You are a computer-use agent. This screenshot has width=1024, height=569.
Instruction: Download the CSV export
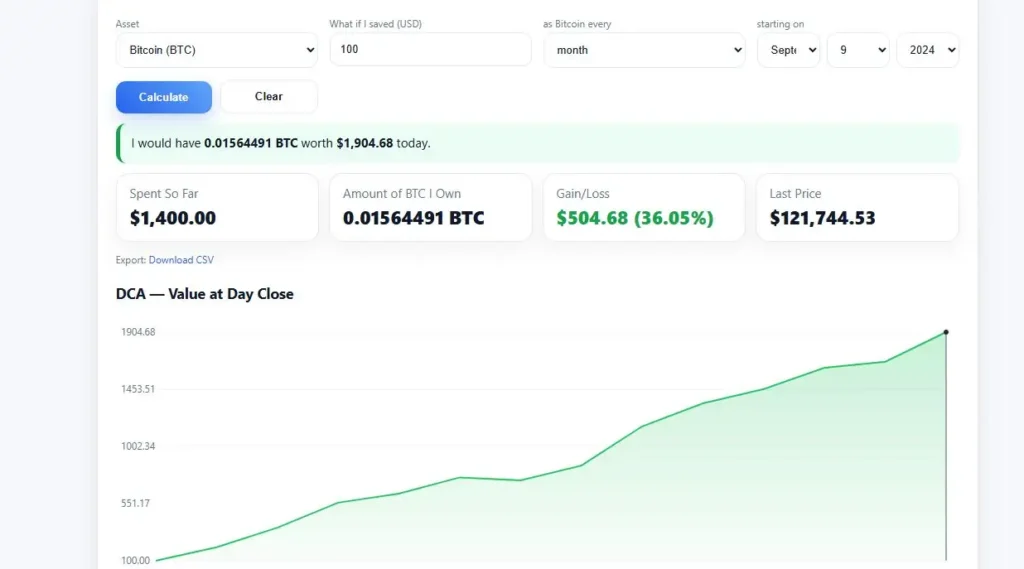tap(181, 260)
